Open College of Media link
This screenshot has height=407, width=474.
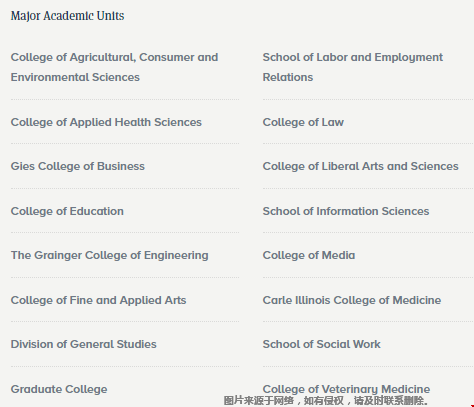pyautogui.click(x=309, y=255)
